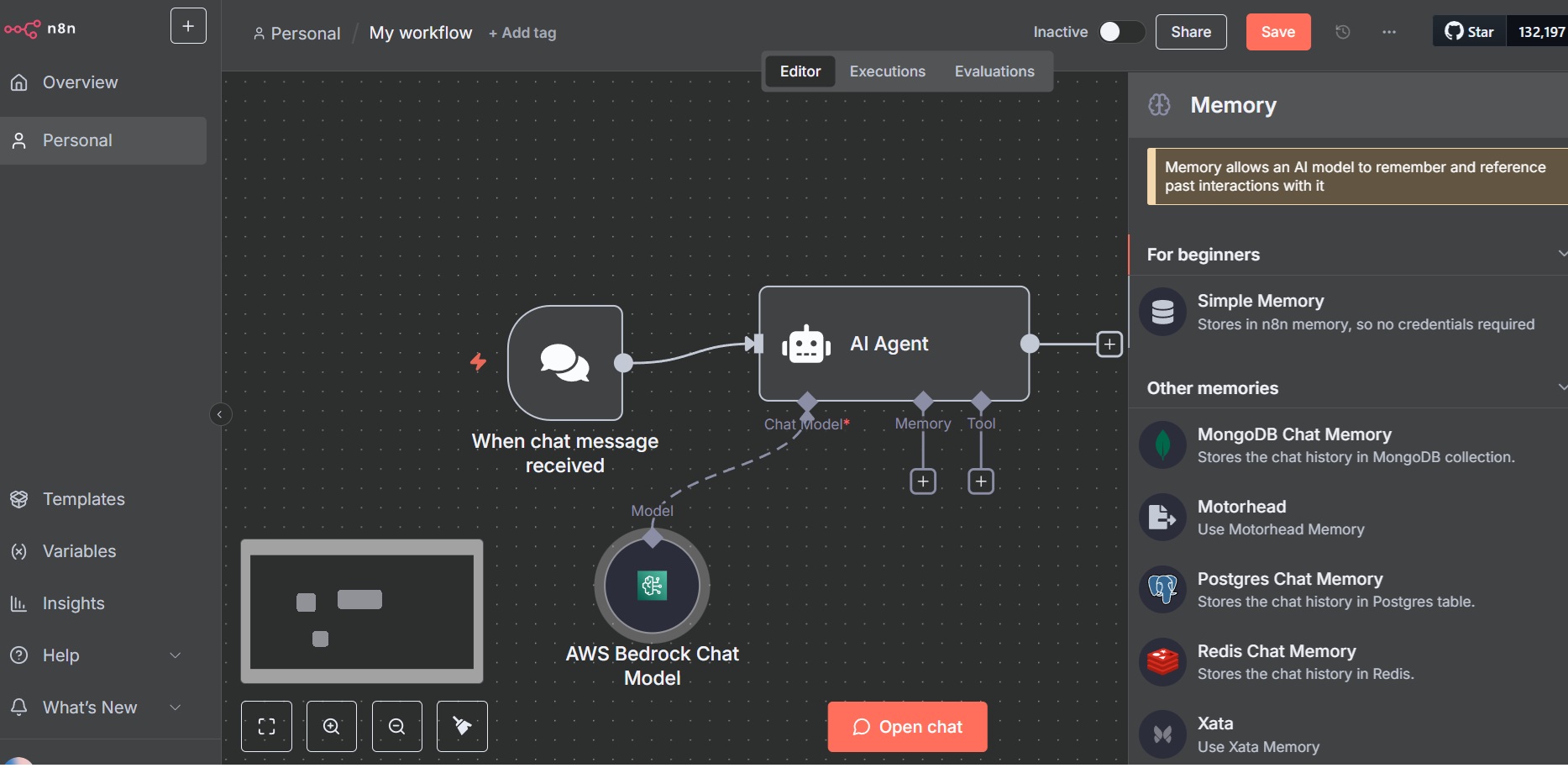Image resolution: width=1568 pixels, height=768 pixels.
Task: Click the Templates icon in the sidebar
Action: [19, 499]
